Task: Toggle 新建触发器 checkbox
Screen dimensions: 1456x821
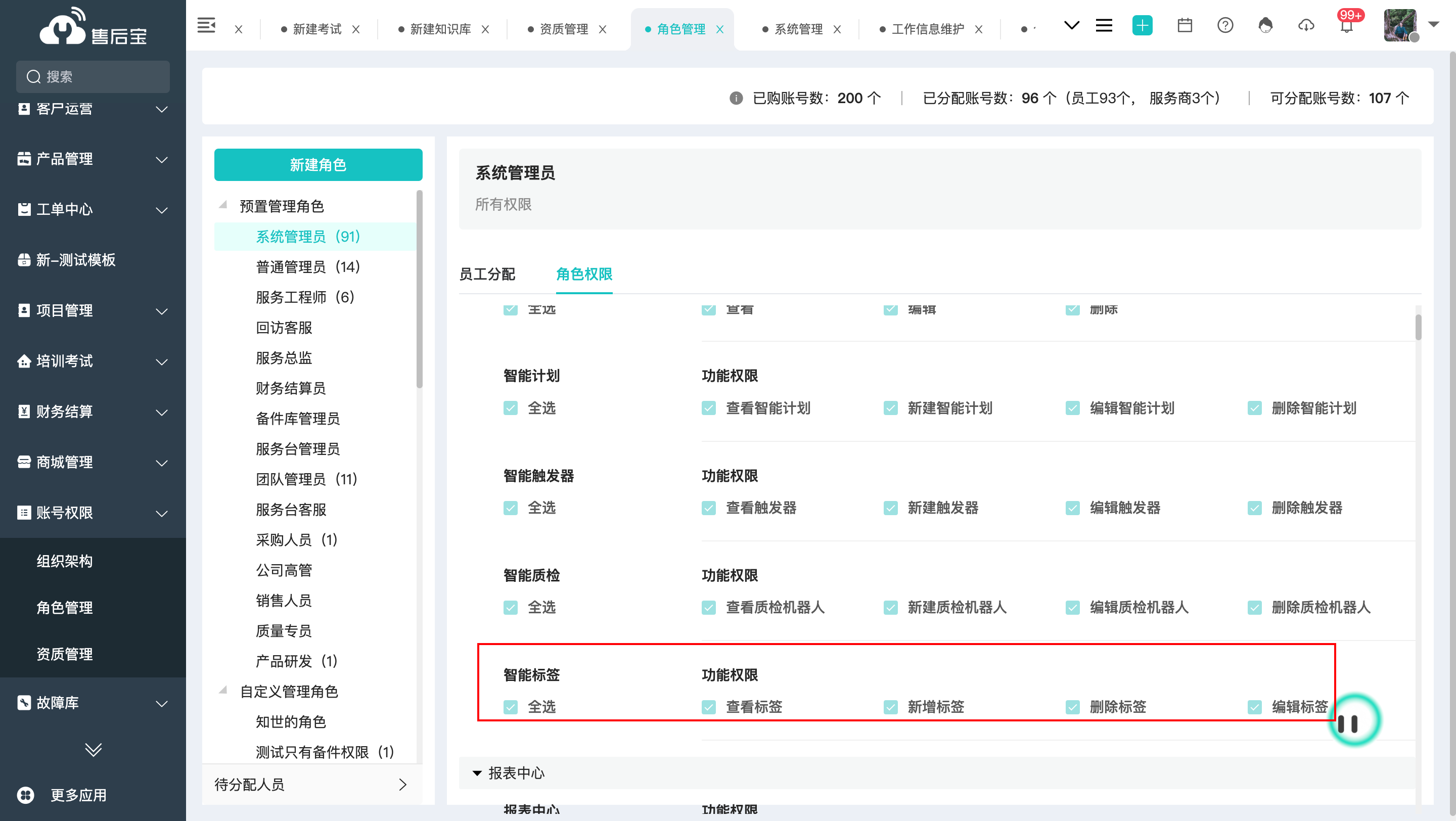Action: (x=890, y=508)
